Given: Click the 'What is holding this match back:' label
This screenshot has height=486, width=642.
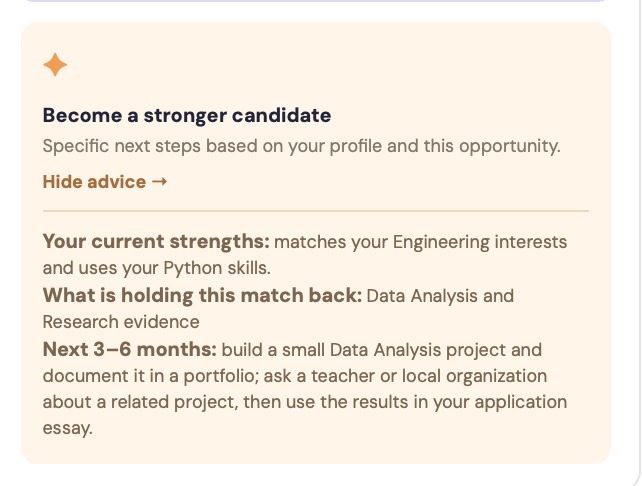Looking at the screenshot, I should click(202, 295).
